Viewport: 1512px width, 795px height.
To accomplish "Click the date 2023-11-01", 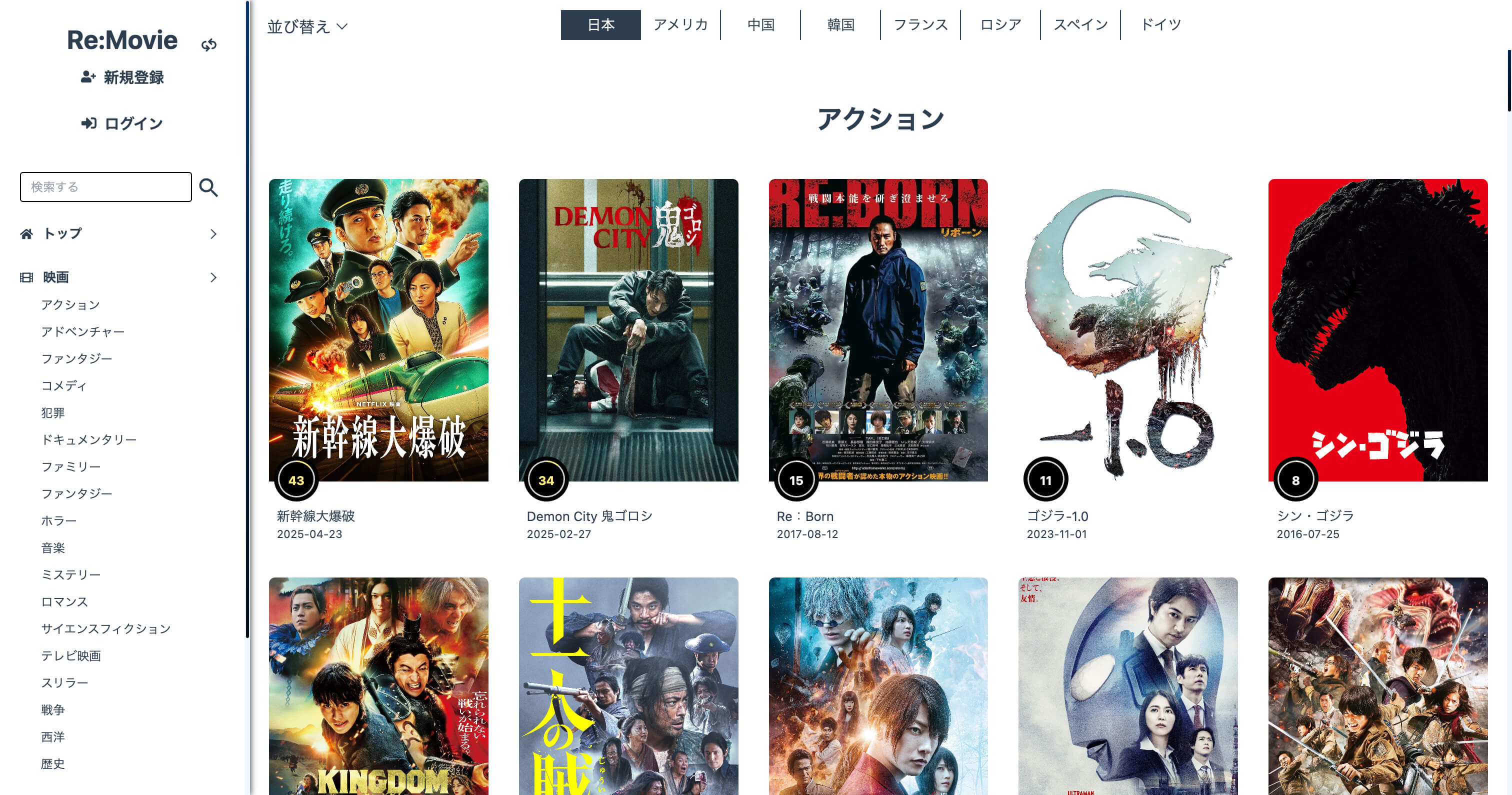I will click(x=1056, y=534).
